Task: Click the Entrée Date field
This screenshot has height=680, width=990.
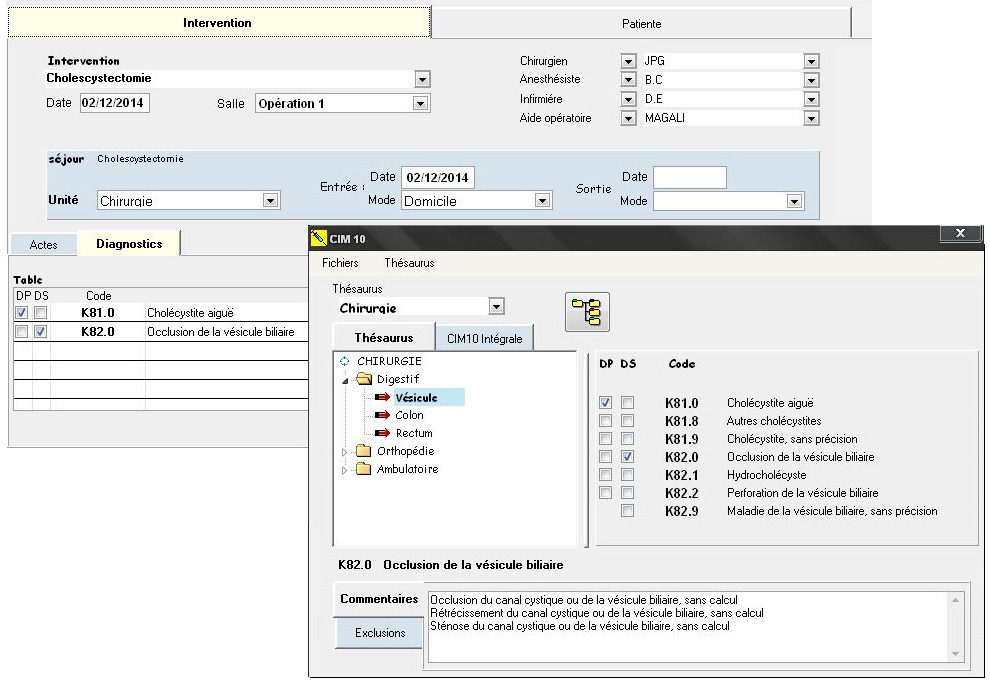Action: point(438,177)
